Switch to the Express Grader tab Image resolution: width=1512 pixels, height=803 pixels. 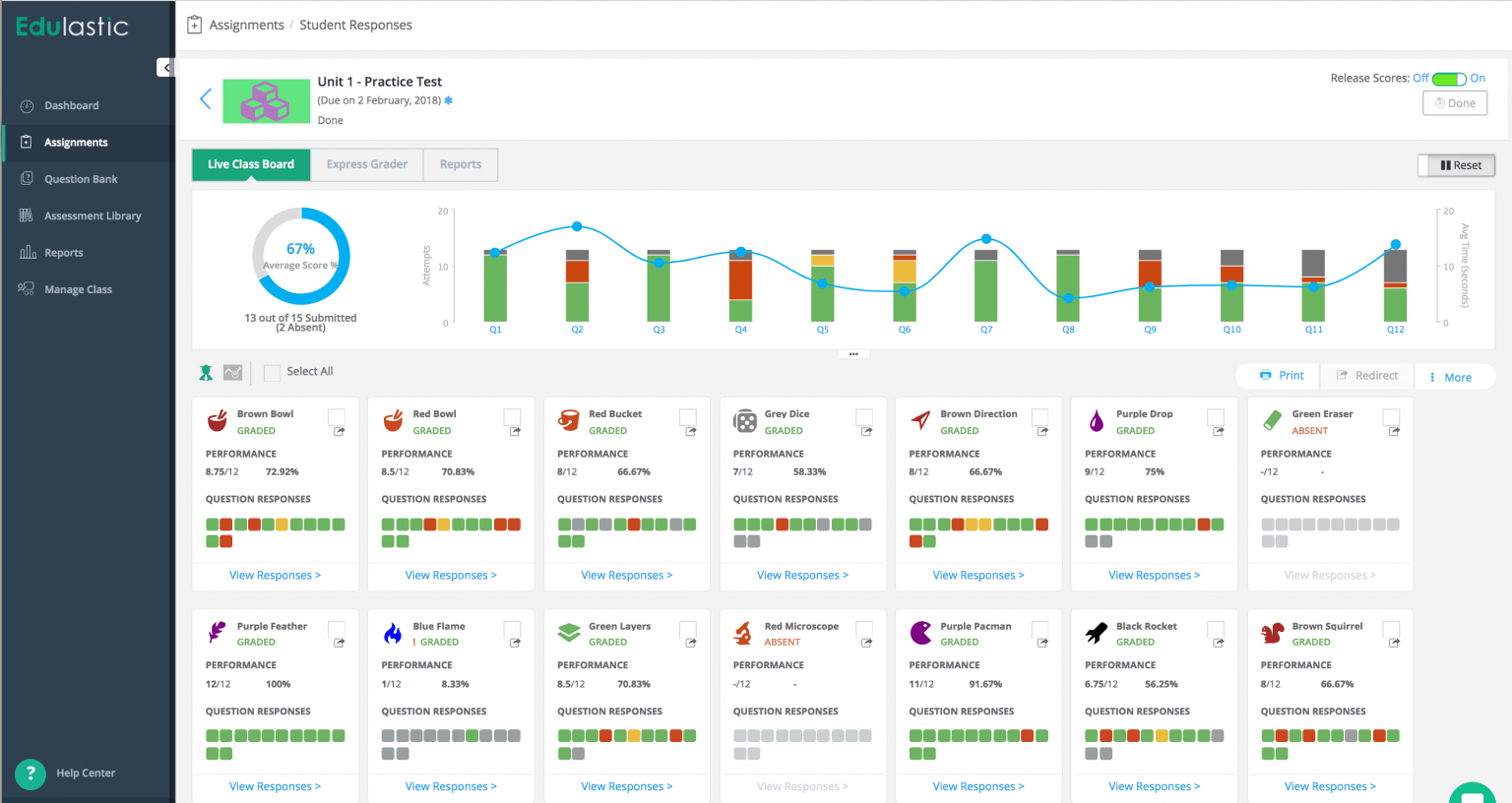pos(366,164)
